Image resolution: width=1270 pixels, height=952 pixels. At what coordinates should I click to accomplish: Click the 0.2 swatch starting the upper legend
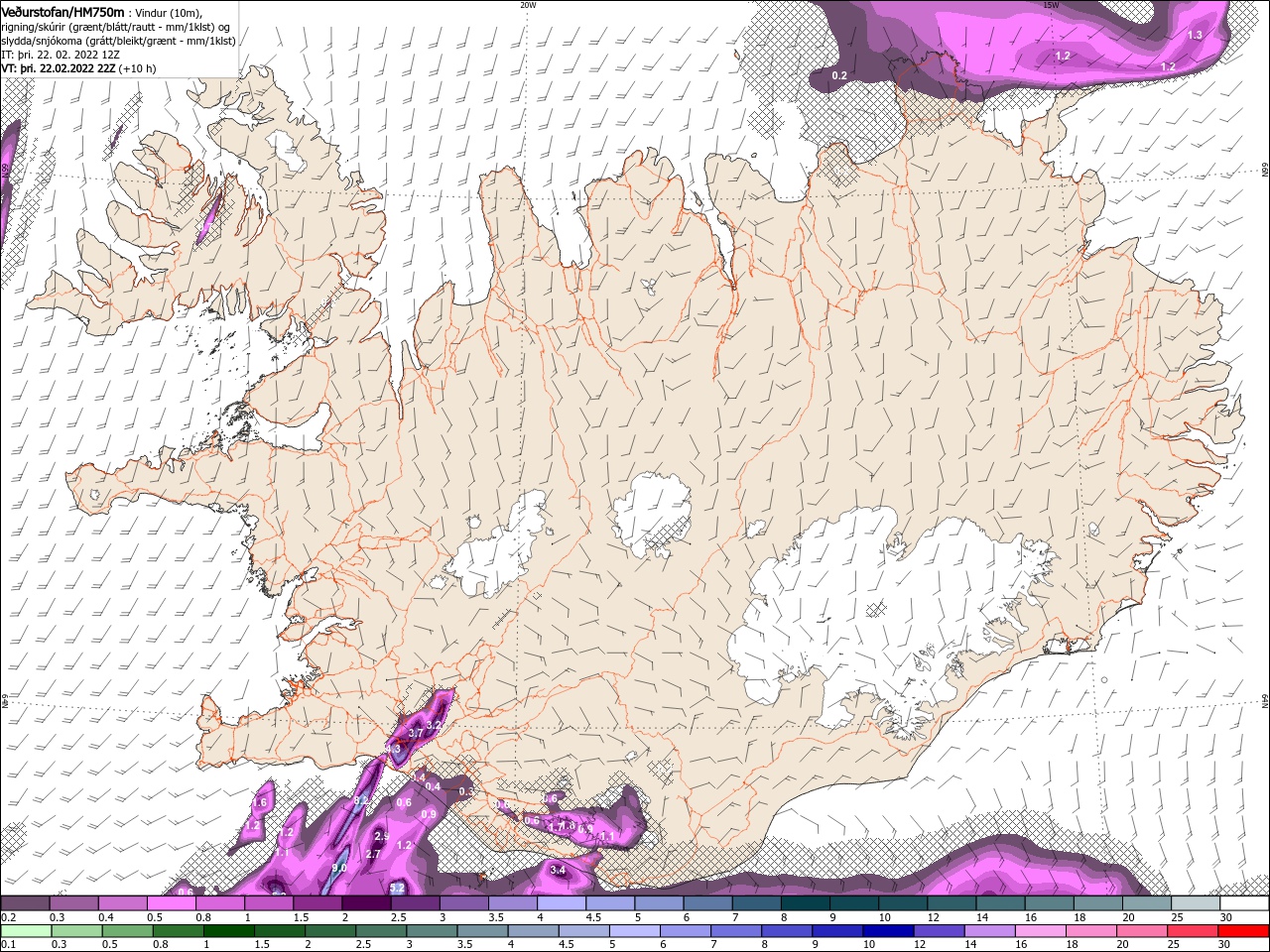25,903
